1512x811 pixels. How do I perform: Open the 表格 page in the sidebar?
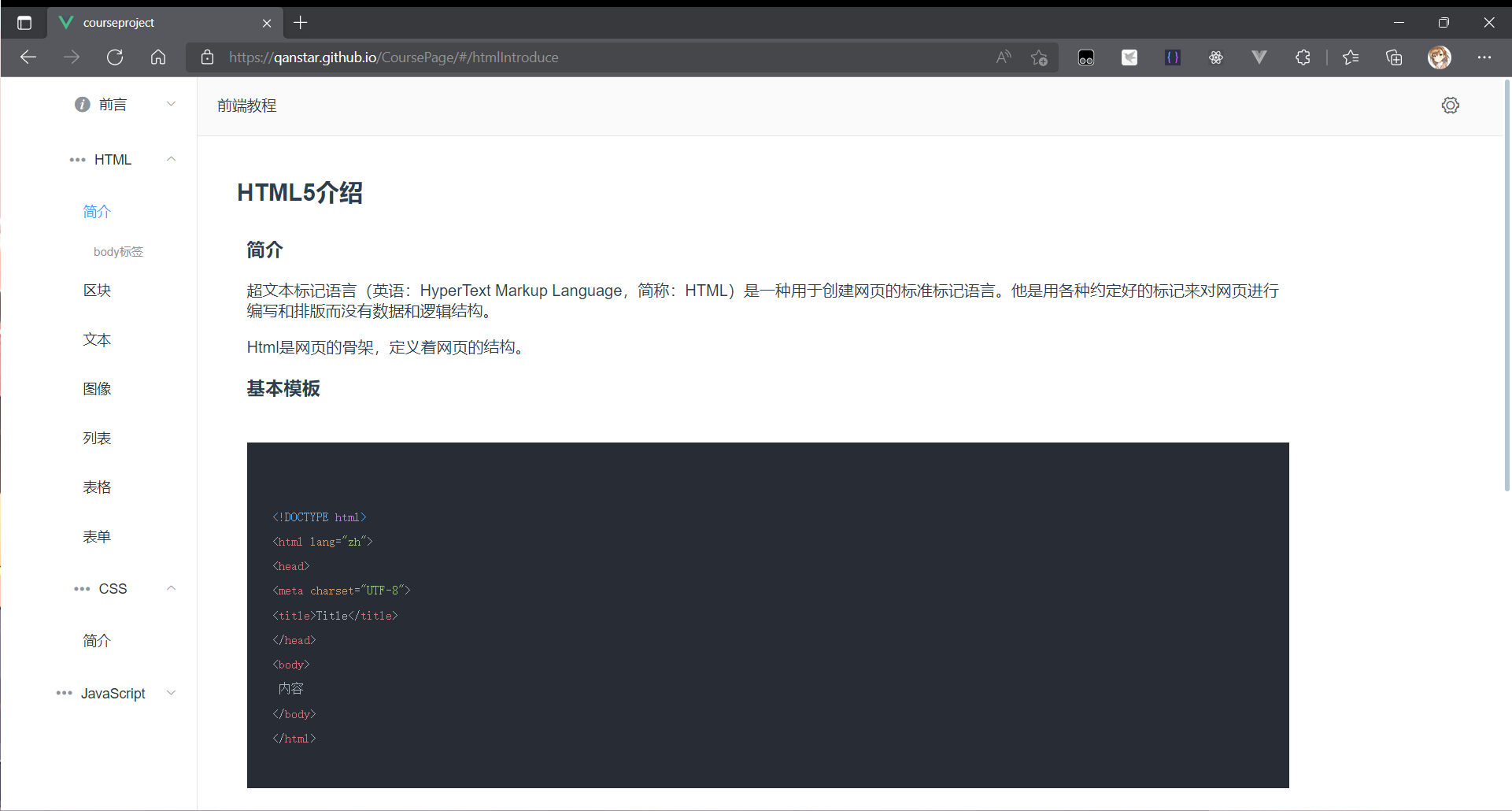(97, 487)
